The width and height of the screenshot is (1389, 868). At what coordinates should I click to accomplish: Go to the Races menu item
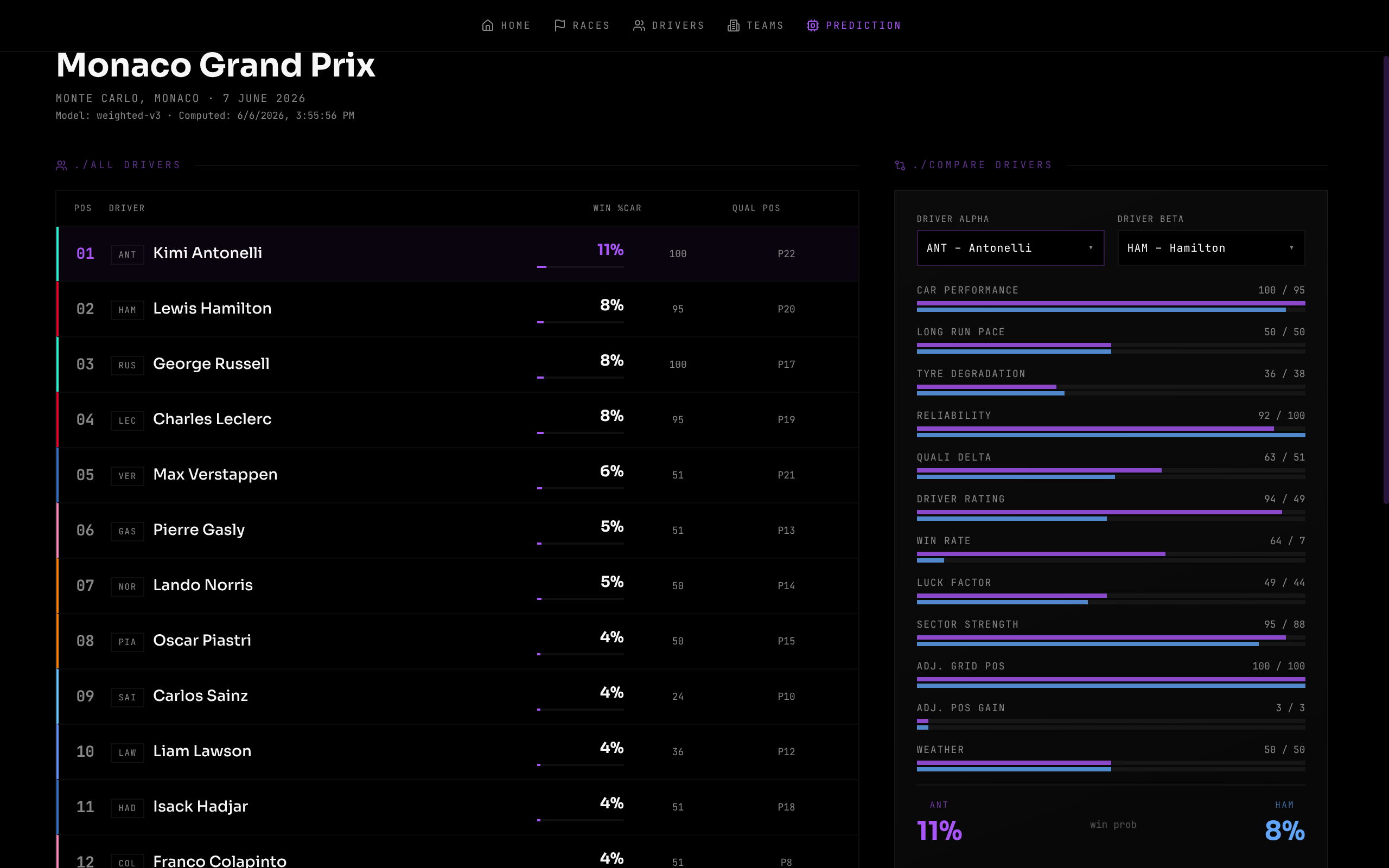pos(582,25)
